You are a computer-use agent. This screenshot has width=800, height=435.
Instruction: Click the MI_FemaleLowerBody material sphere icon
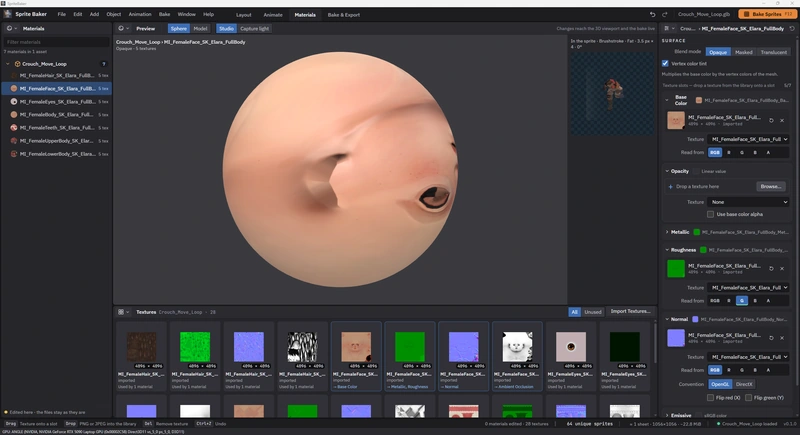(x=14, y=153)
